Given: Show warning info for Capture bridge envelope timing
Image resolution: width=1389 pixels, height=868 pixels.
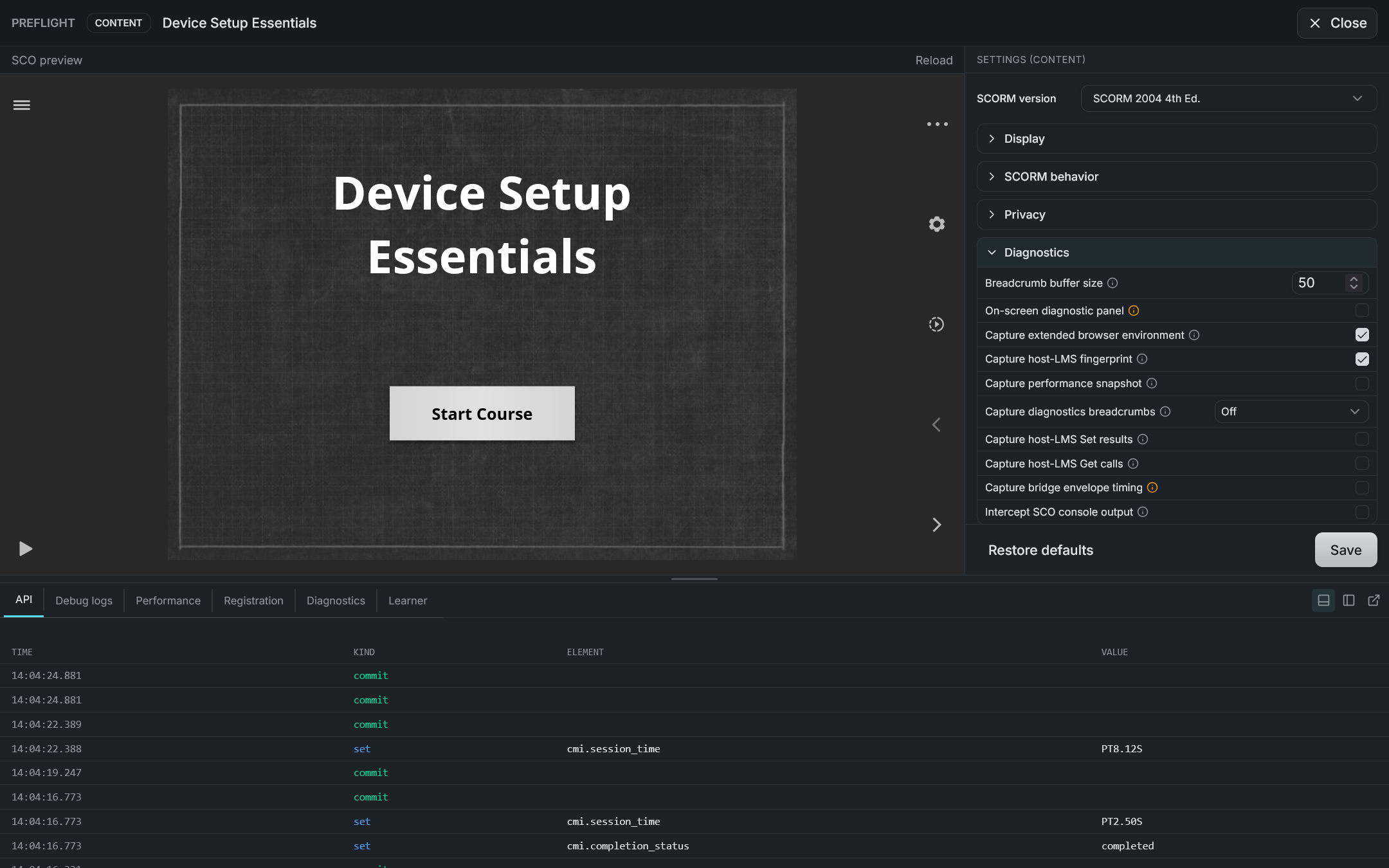Looking at the screenshot, I should click(x=1152, y=487).
